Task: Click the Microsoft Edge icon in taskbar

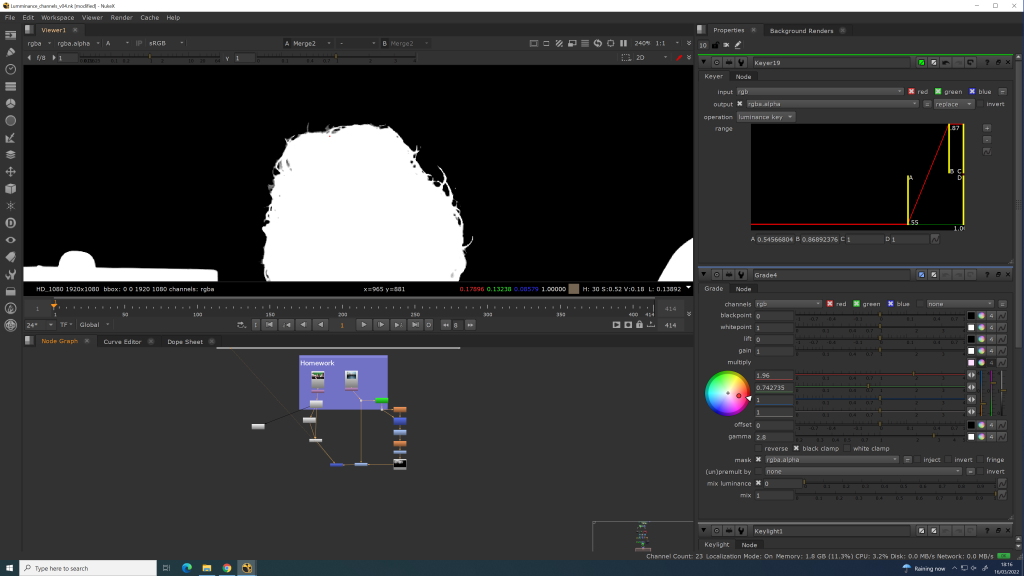Action: point(186,568)
